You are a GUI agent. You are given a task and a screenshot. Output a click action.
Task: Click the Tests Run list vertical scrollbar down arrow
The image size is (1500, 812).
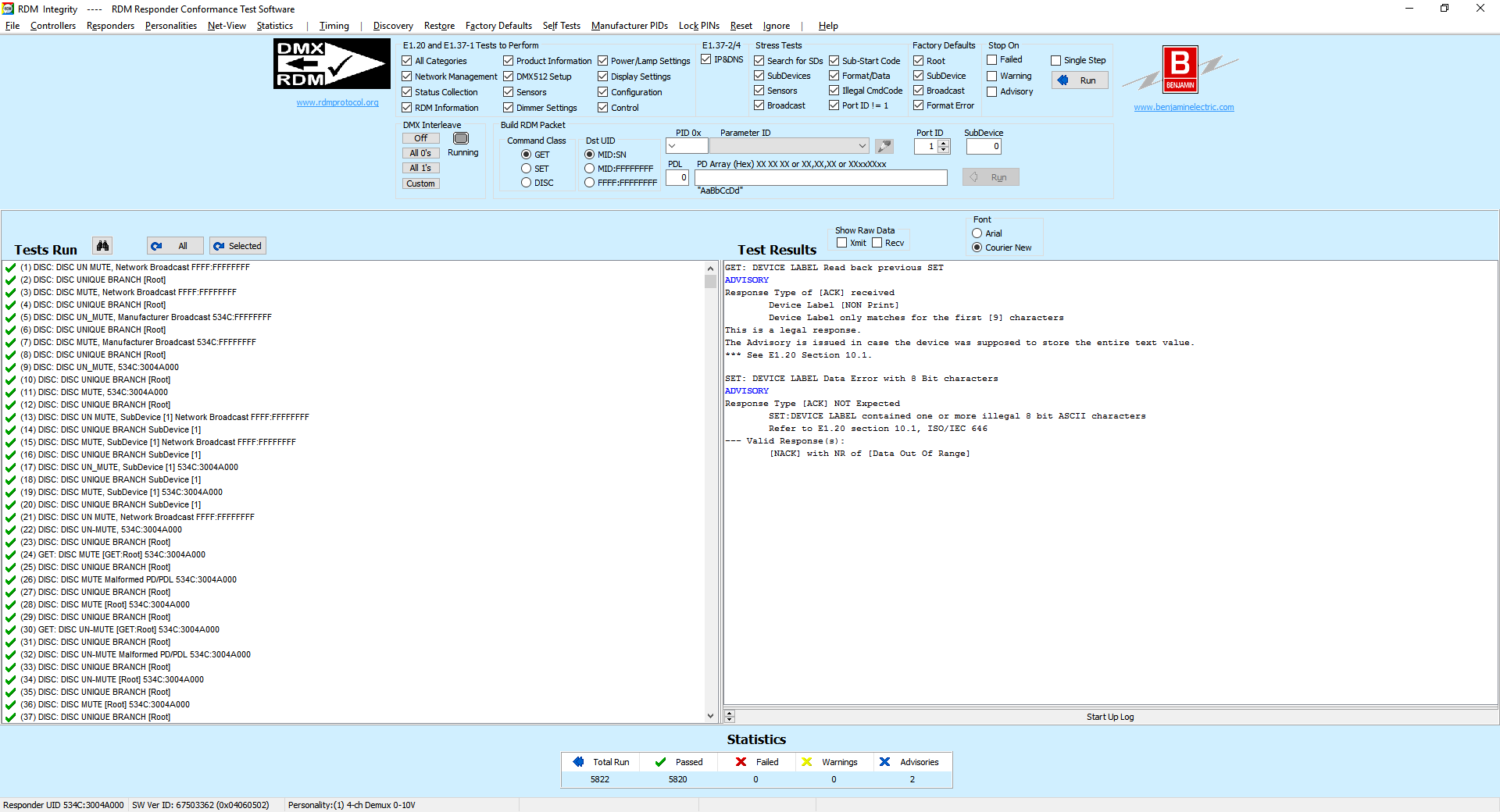[710, 716]
